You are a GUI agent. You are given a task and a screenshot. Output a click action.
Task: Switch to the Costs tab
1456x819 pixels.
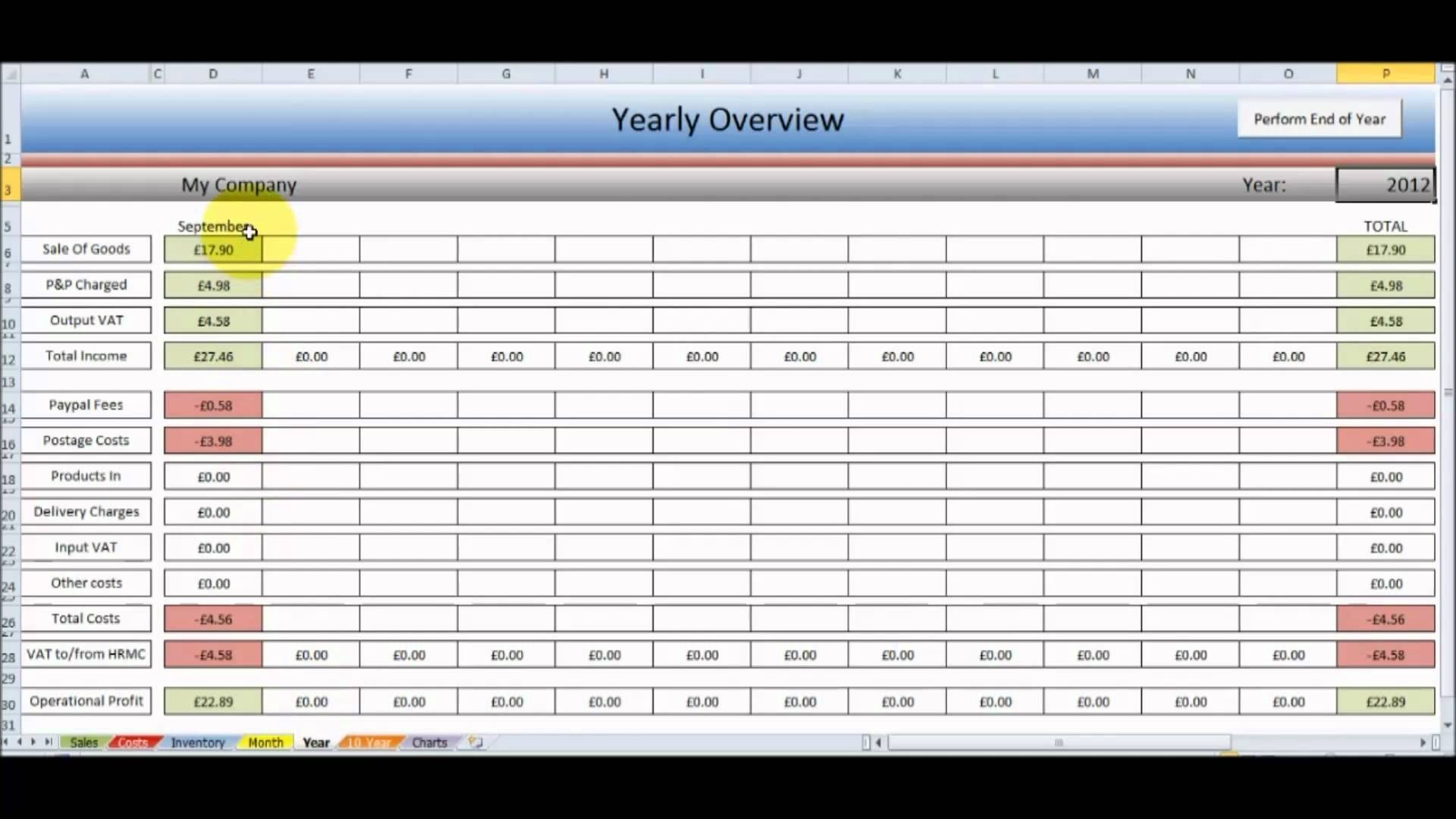pos(131,742)
